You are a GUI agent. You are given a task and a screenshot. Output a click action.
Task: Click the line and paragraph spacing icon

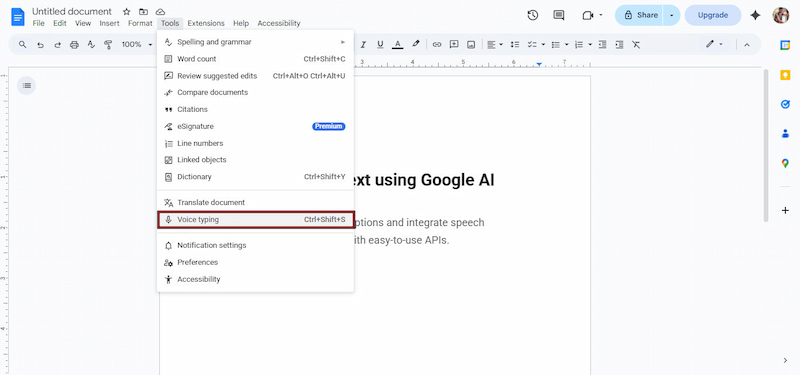[515, 44]
